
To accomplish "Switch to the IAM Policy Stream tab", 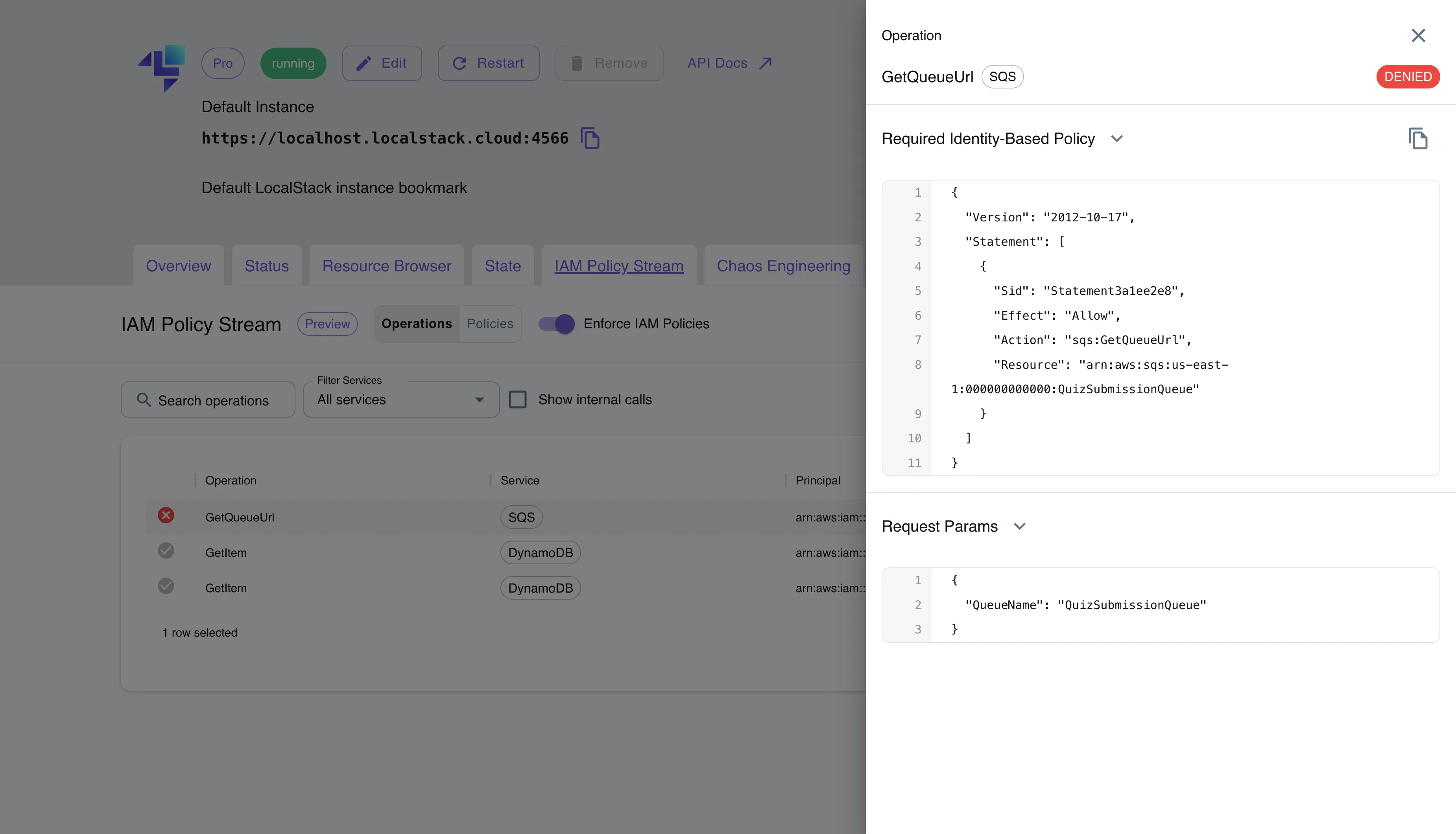I will click(619, 266).
